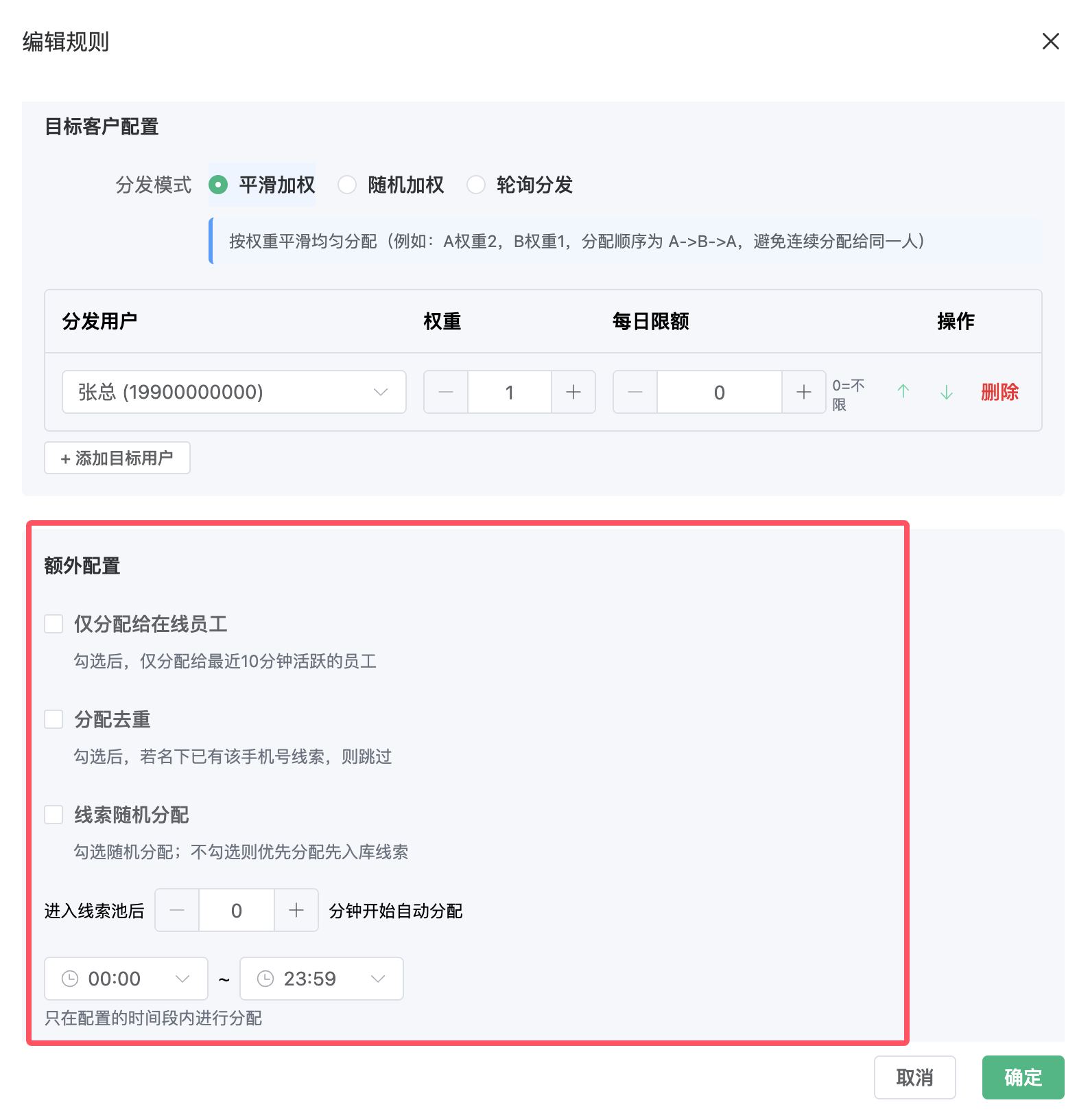Select 平滑加权 distribution mode
The height and width of the screenshot is (1120, 1066).
(218, 185)
